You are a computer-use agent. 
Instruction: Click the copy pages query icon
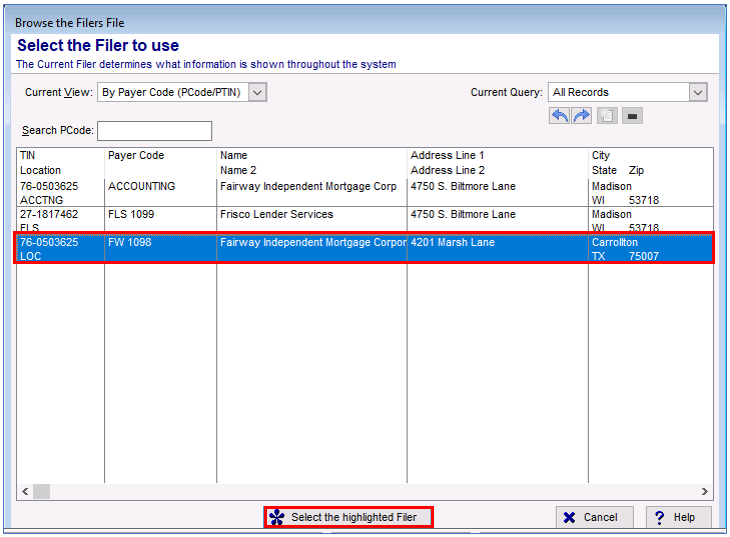(x=607, y=116)
